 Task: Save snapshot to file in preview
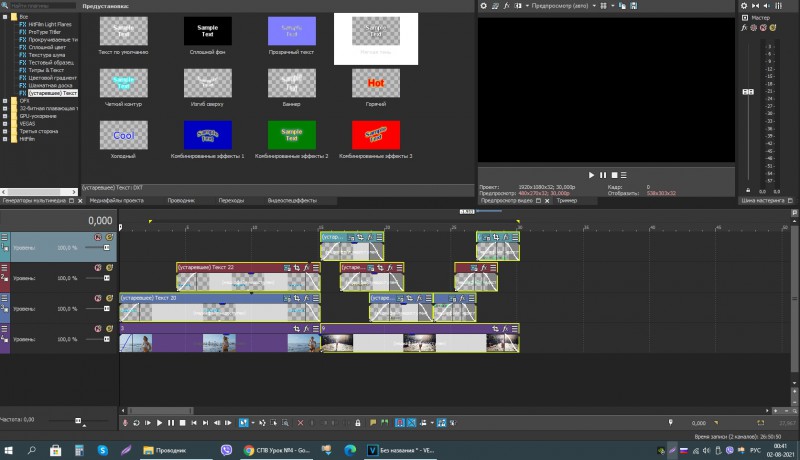click(x=634, y=6)
